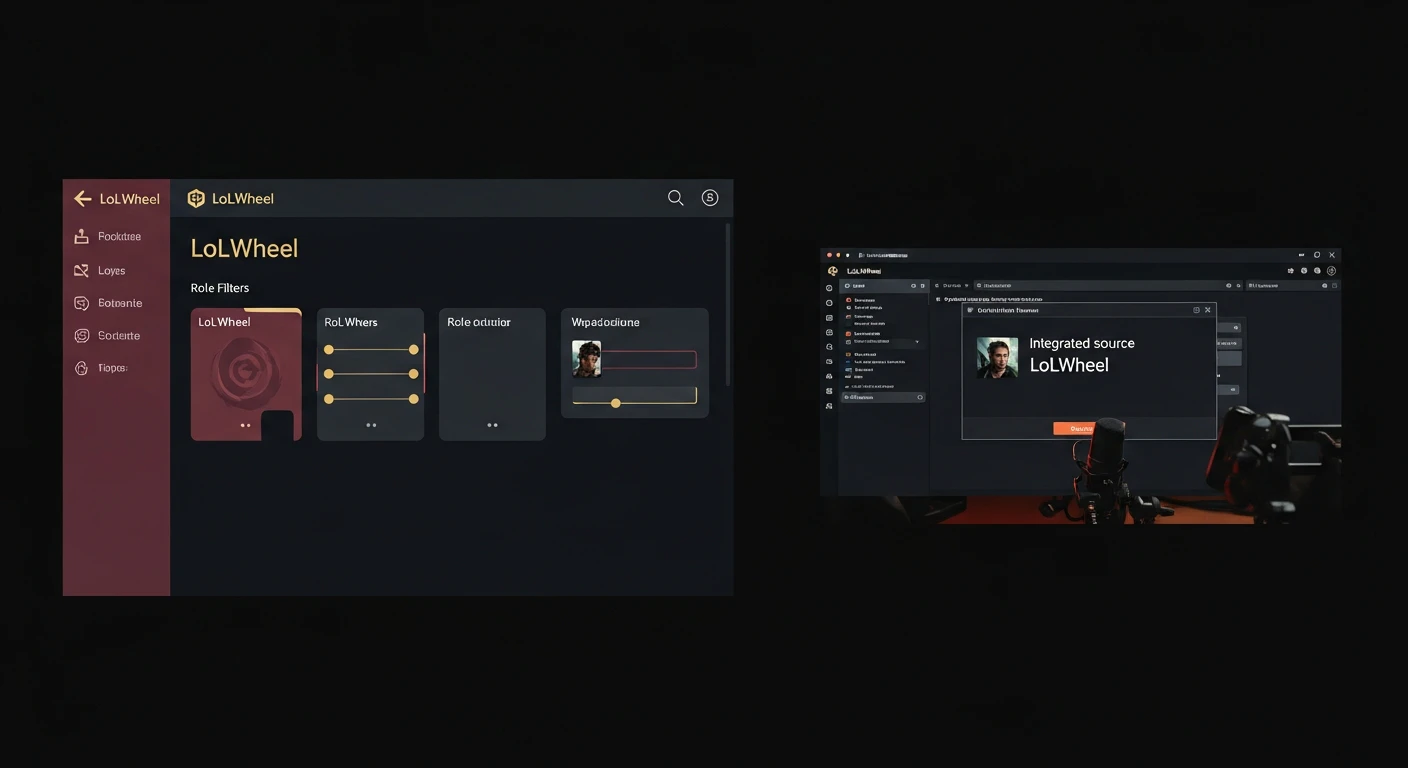Click the icon next to Soderte
1408x768 pixels.
tap(82, 336)
